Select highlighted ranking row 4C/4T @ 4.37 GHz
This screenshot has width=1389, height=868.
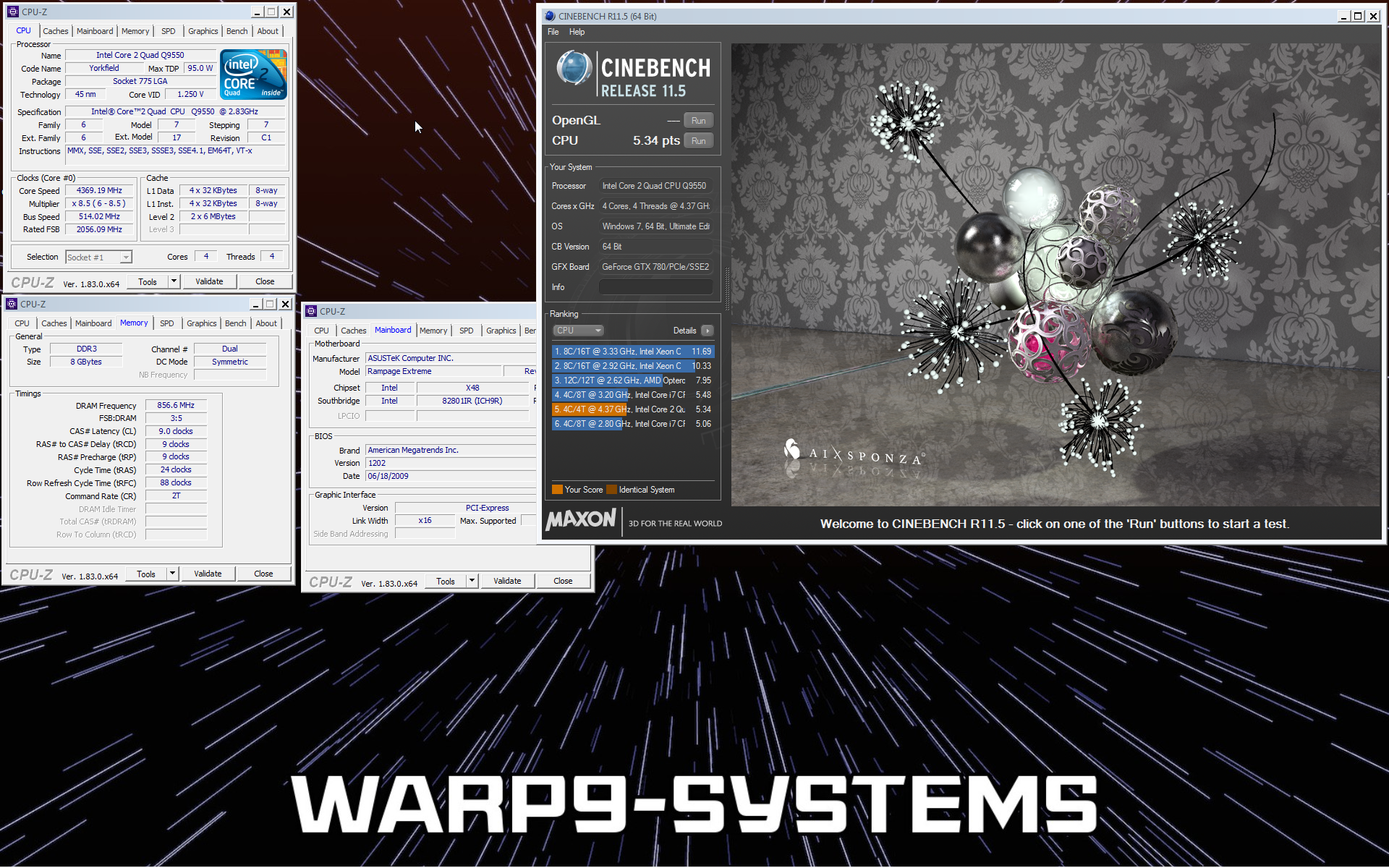click(x=633, y=409)
